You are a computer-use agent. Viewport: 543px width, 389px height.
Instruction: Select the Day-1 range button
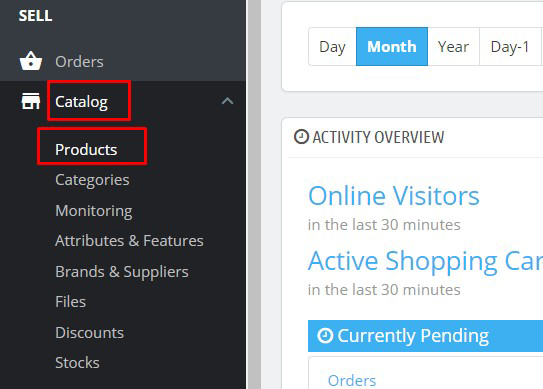(x=510, y=46)
